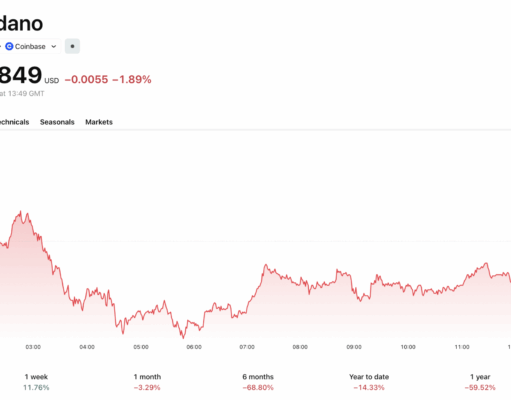Viewport: 511px width, 400px height.
Task: Click the −68.80% six-month change value
Action: [258, 387]
